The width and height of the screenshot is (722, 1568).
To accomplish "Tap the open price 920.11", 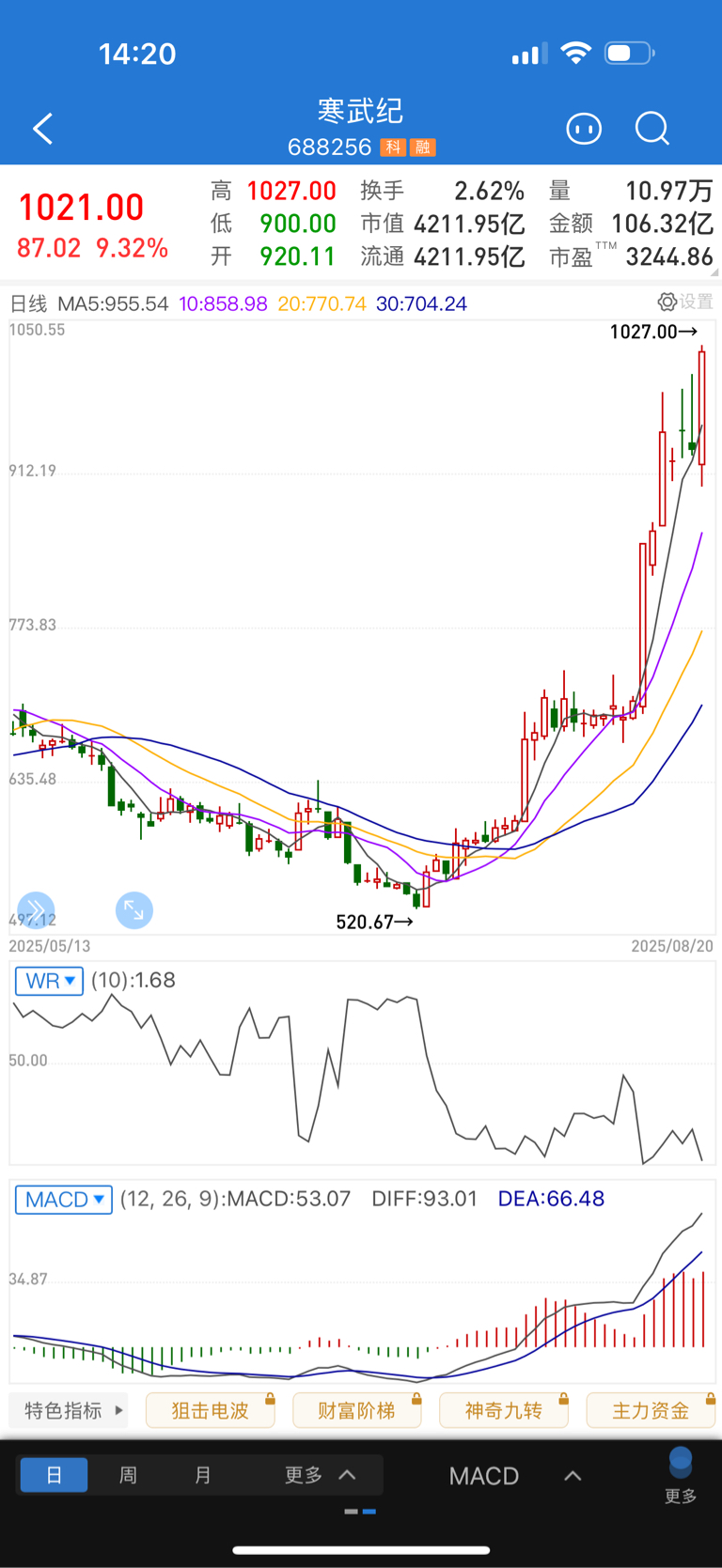I will pyautogui.click(x=298, y=256).
